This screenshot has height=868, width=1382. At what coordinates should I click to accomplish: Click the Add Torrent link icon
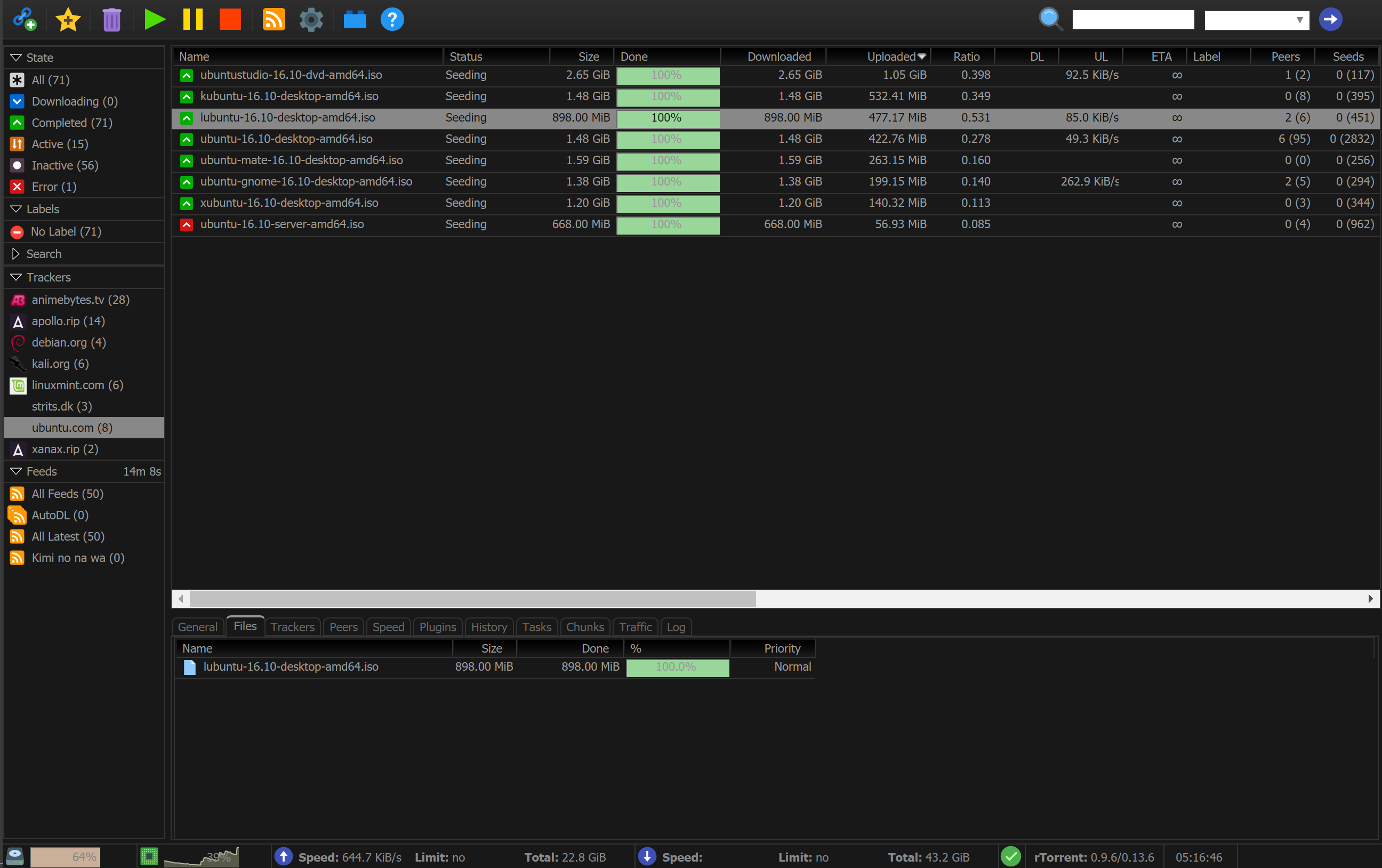24,19
